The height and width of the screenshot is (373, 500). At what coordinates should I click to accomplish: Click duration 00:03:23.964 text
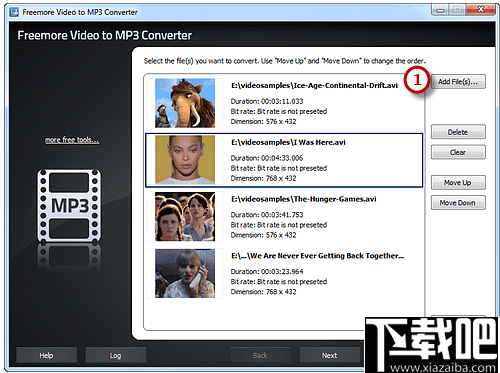click(x=267, y=271)
